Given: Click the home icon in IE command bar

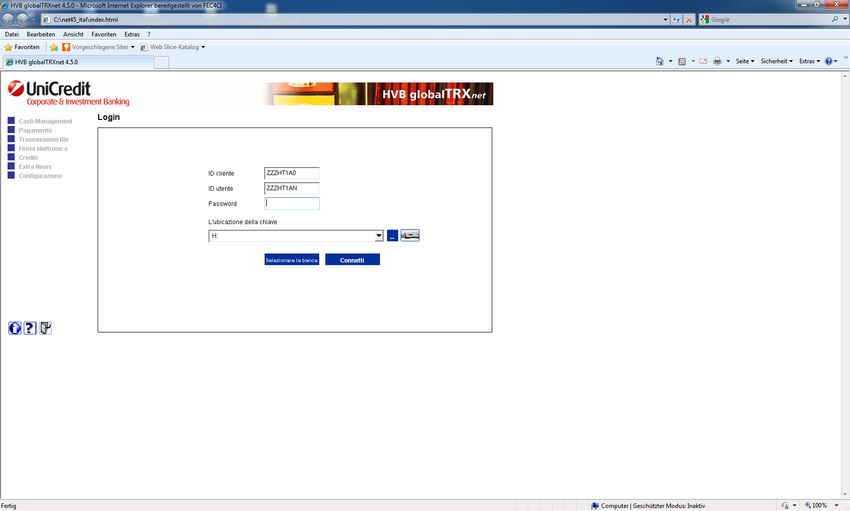Looking at the screenshot, I should pos(659,61).
